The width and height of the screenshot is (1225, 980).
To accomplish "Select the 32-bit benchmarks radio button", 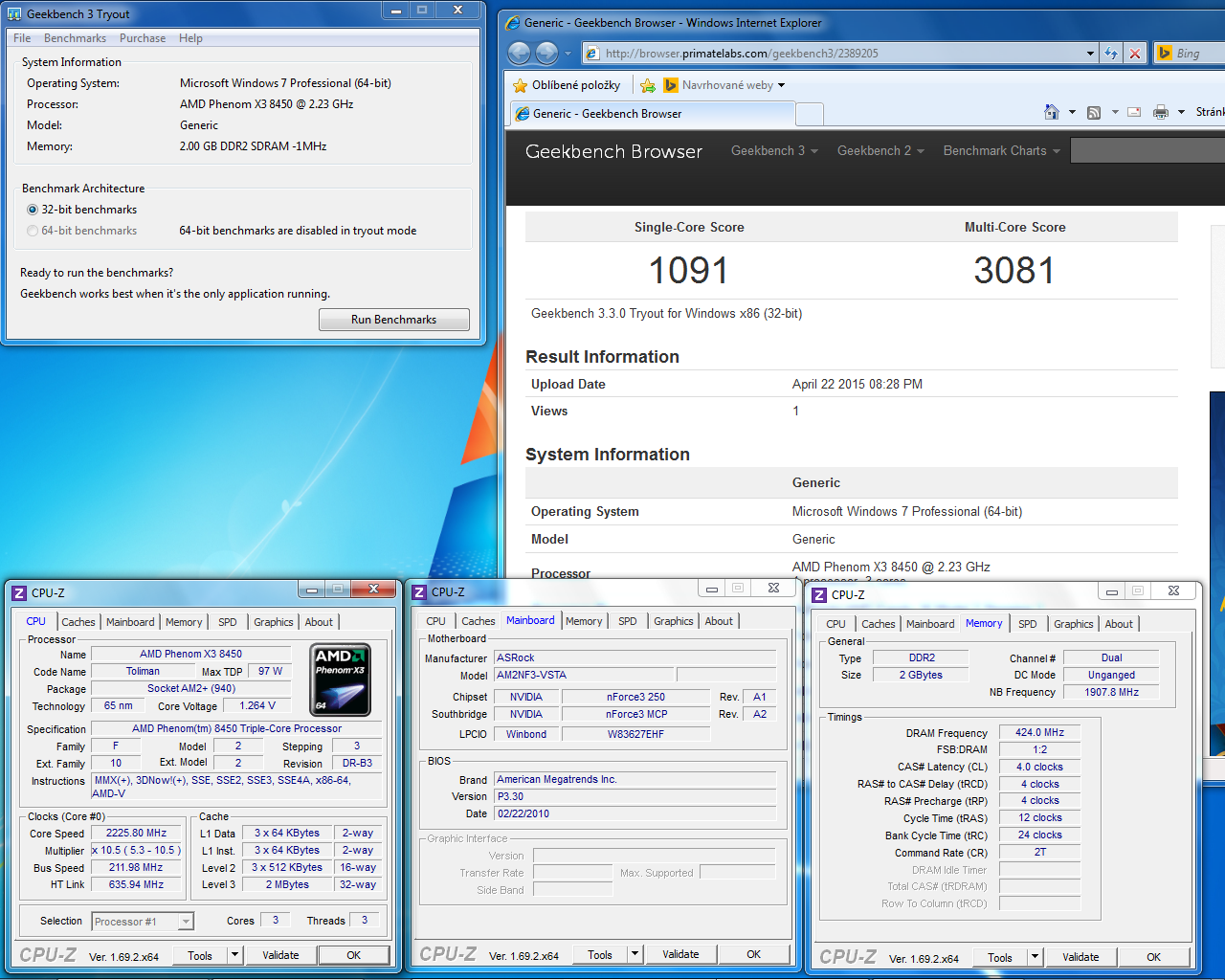I will coord(33,210).
